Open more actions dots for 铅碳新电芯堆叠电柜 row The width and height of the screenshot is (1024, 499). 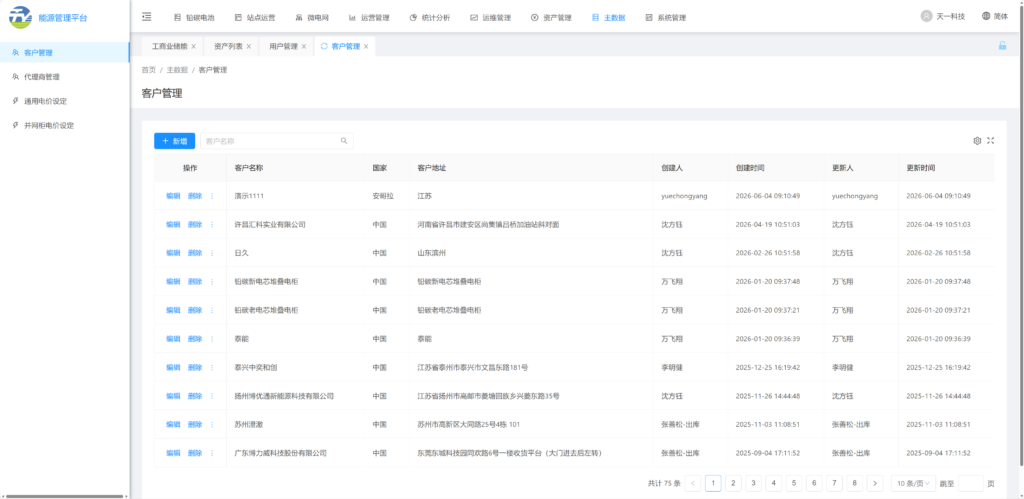pyautogui.click(x=212, y=282)
